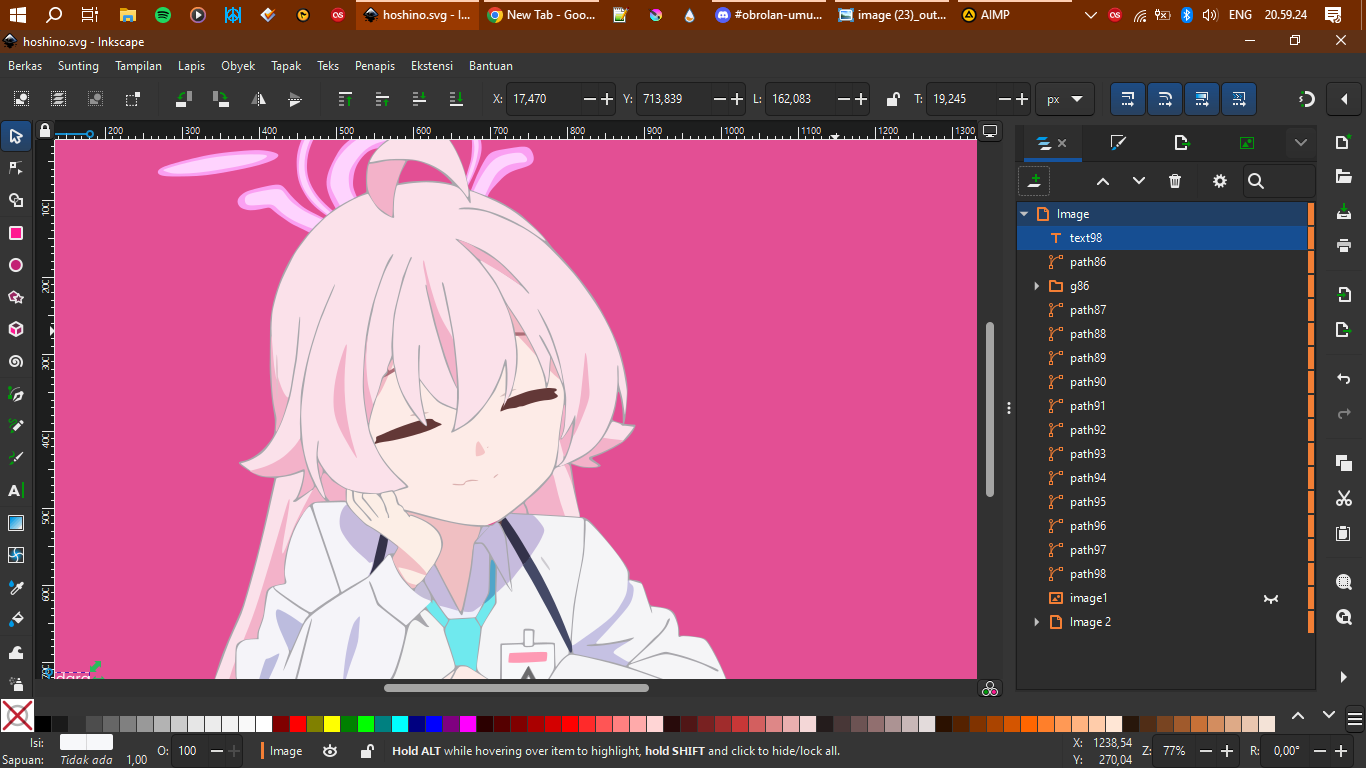This screenshot has height=768, width=1366.
Task: Click the flip horizontal icon
Action: pos(258,99)
